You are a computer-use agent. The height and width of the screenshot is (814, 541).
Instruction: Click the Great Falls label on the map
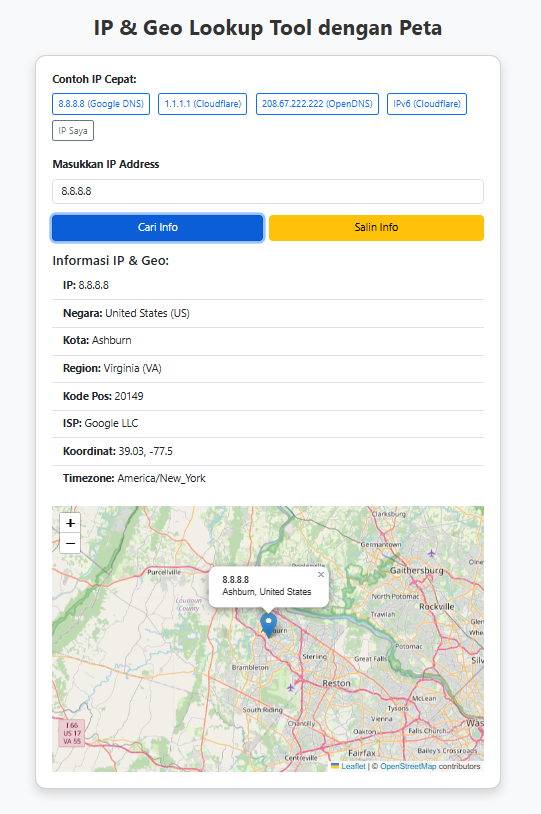click(371, 658)
